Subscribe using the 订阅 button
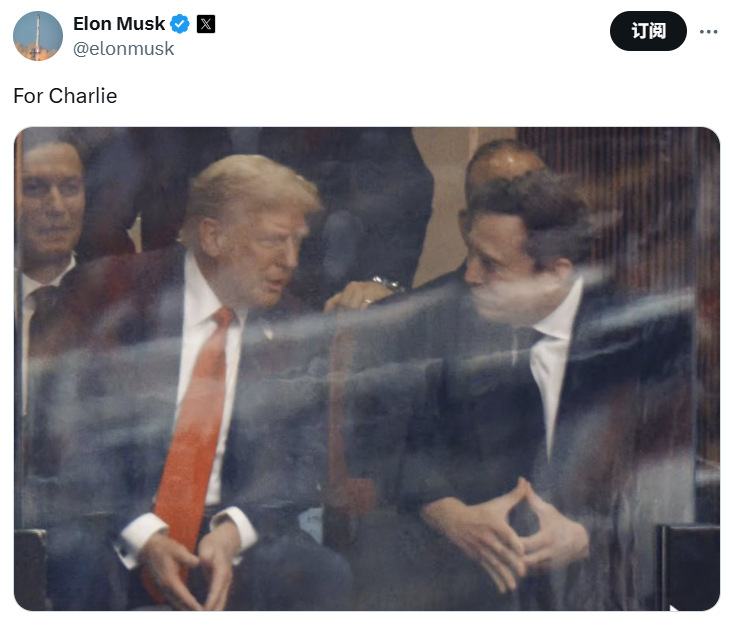Image resolution: width=730 pixels, height=625 pixels. [648, 31]
